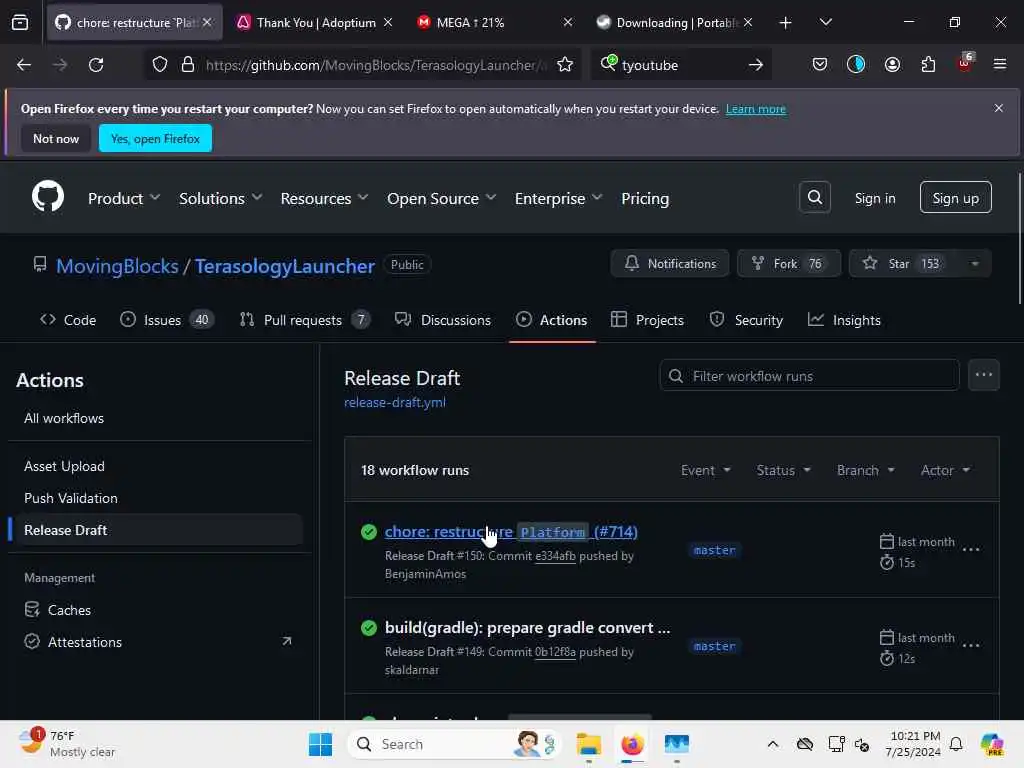
Task: Open Windows Start menu
Action: point(320,744)
